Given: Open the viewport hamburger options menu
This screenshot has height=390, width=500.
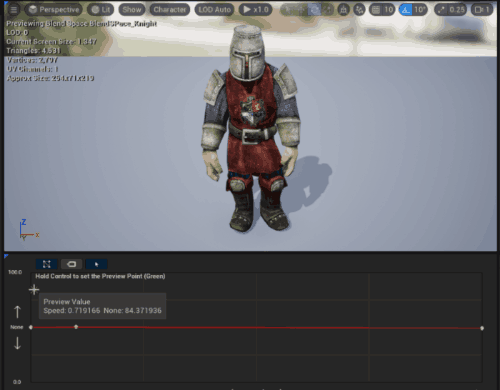Looking at the screenshot, I should [14, 10].
